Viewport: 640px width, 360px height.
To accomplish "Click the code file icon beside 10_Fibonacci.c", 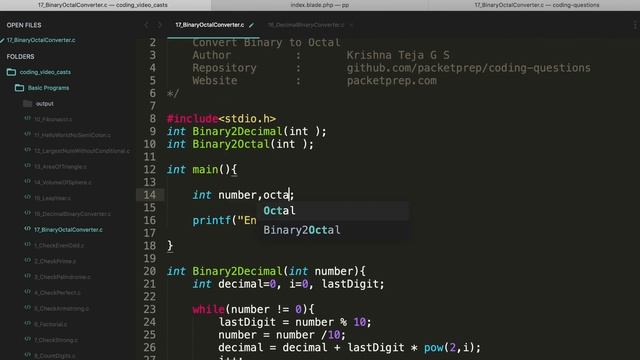I will [x=27, y=118].
